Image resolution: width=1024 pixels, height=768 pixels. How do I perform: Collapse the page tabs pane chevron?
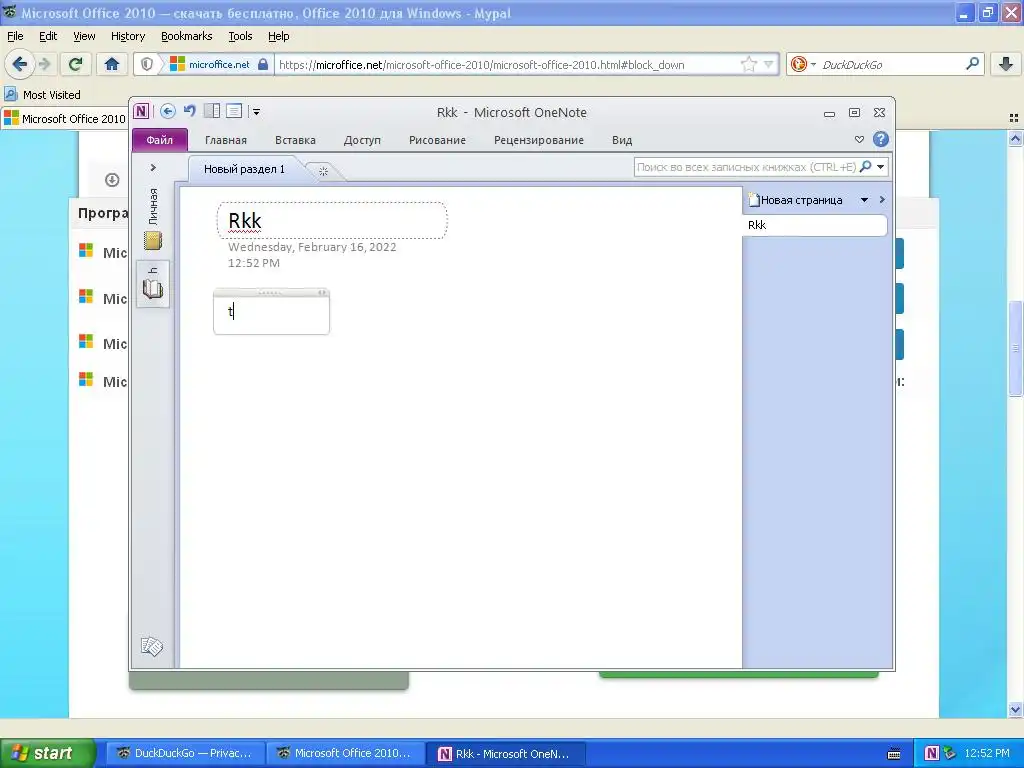coord(882,200)
